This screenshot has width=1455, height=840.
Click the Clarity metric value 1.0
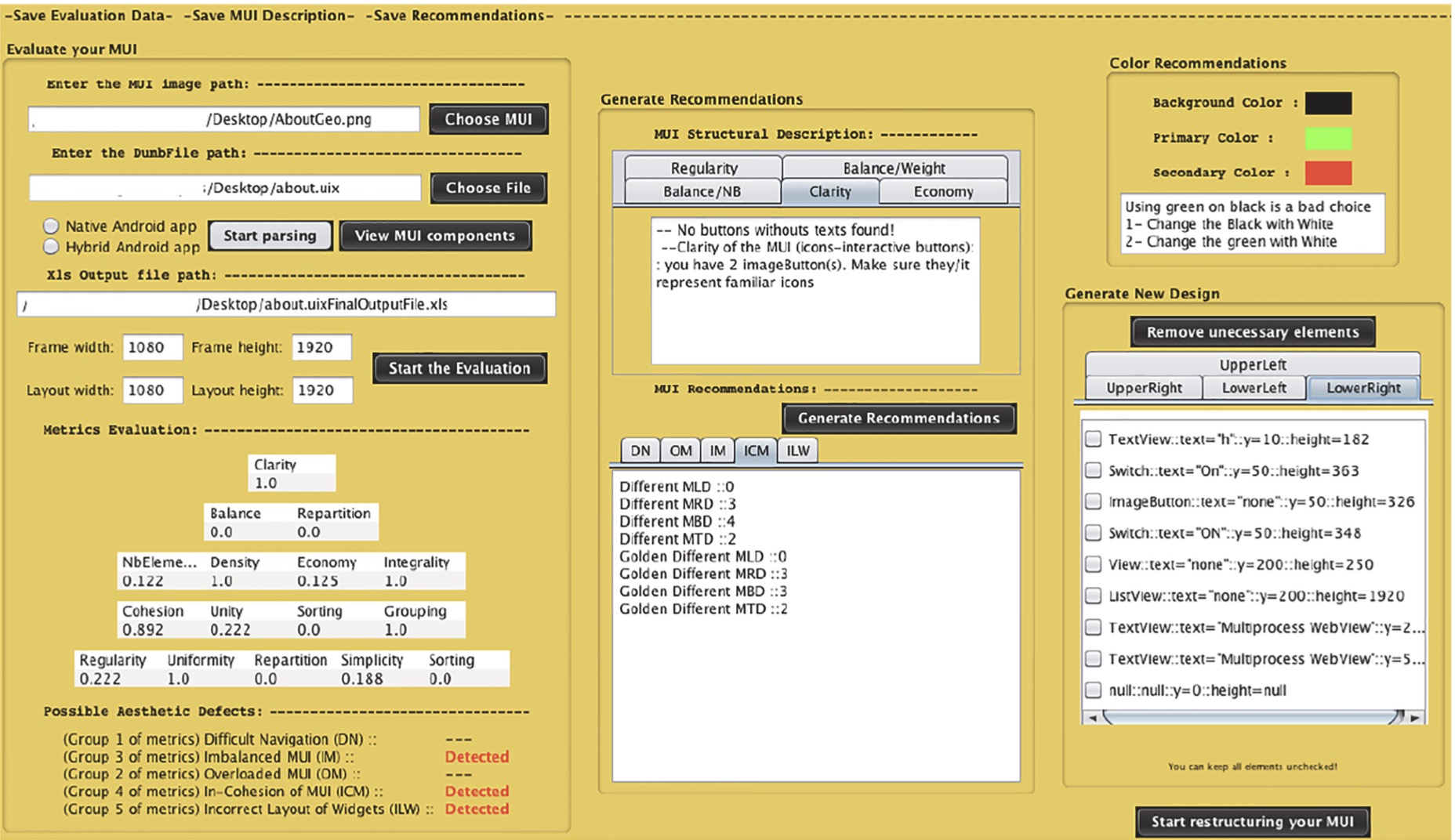point(266,483)
